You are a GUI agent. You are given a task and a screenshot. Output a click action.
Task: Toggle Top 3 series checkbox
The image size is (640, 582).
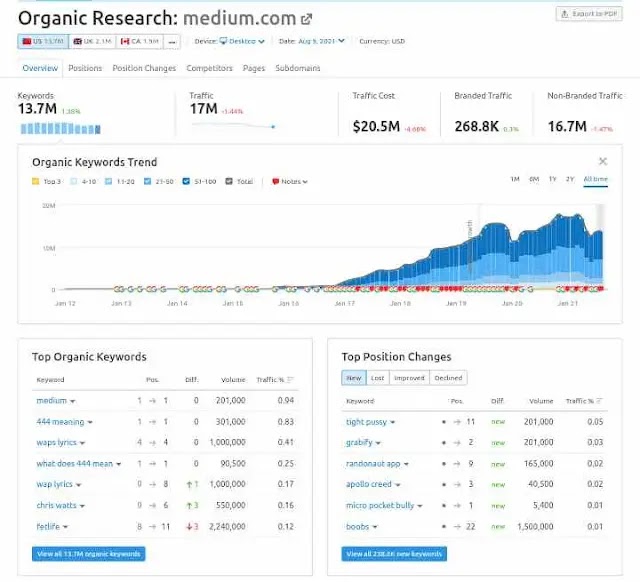point(36,181)
